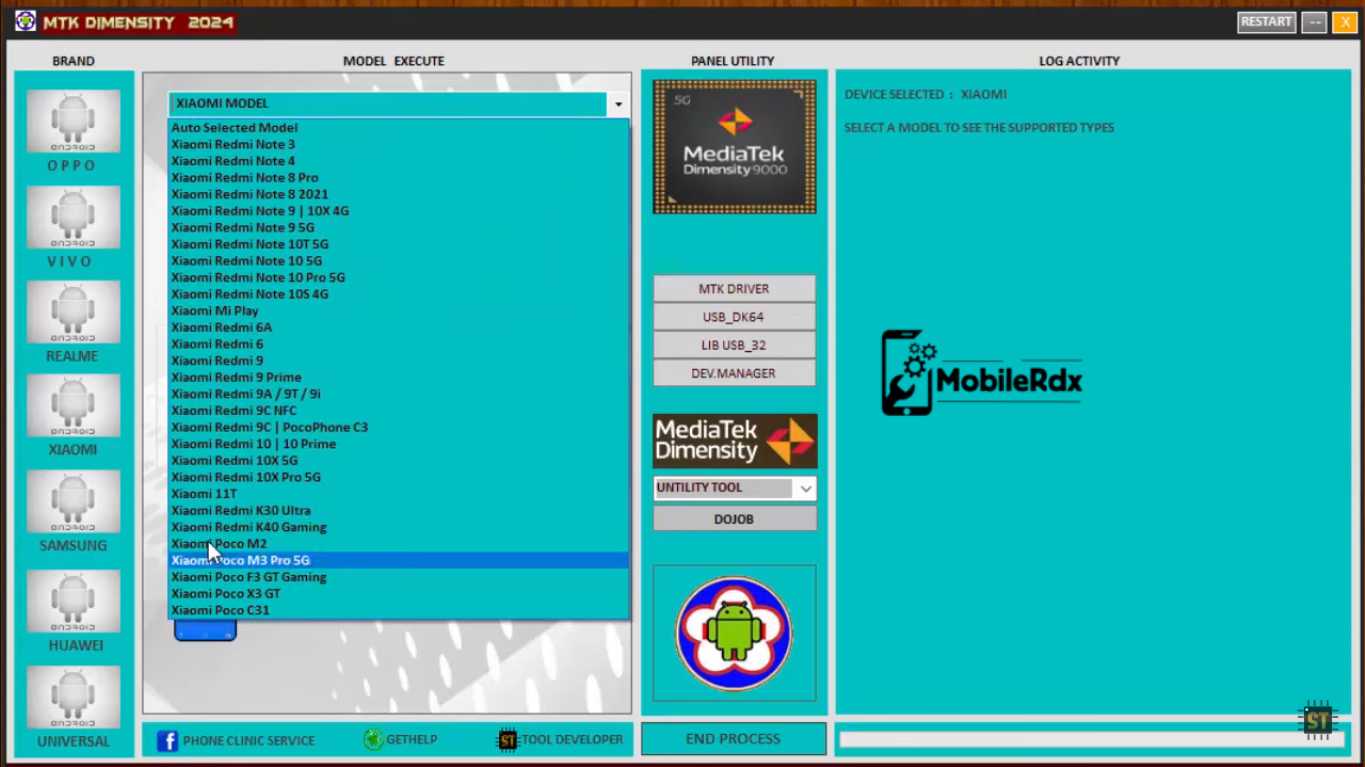Choose Xiaomi Redmi Note 4 from list

(x=398, y=161)
